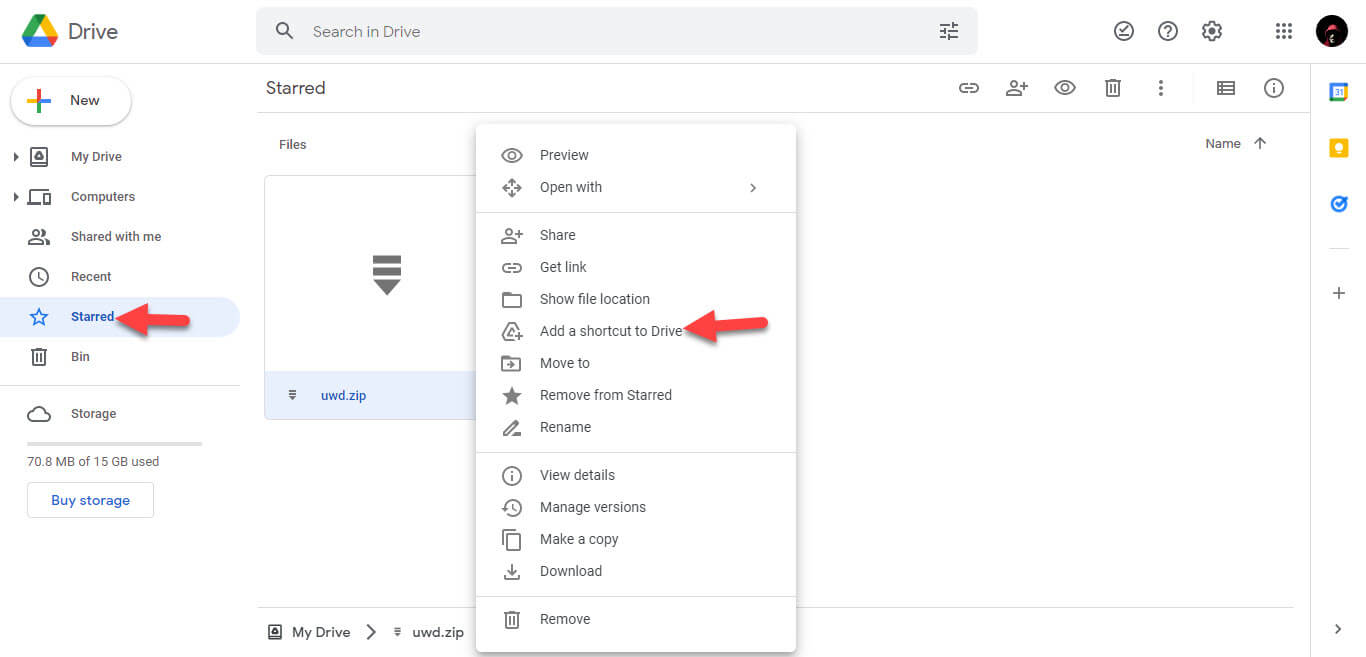Switch to list layout view
The height and width of the screenshot is (657, 1366).
(1225, 88)
